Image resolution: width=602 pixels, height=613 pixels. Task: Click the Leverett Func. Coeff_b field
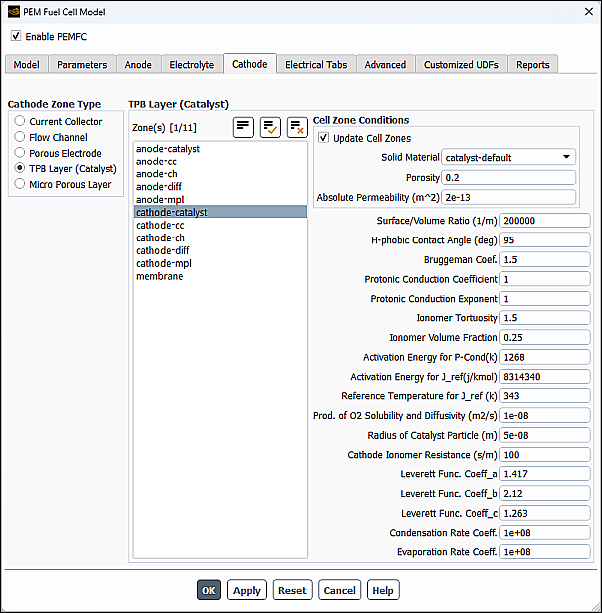click(x=545, y=493)
